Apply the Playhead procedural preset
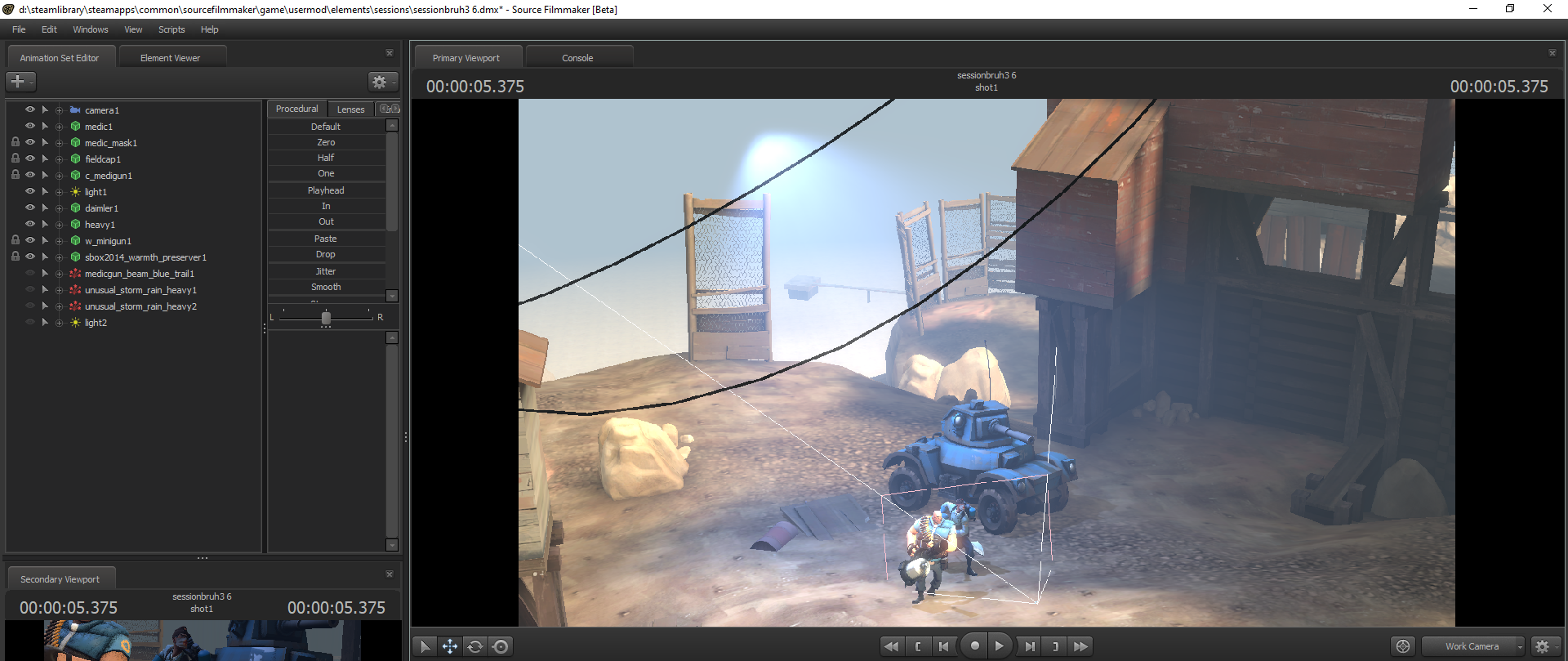The height and width of the screenshot is (661, 1568). coord(326,190)
